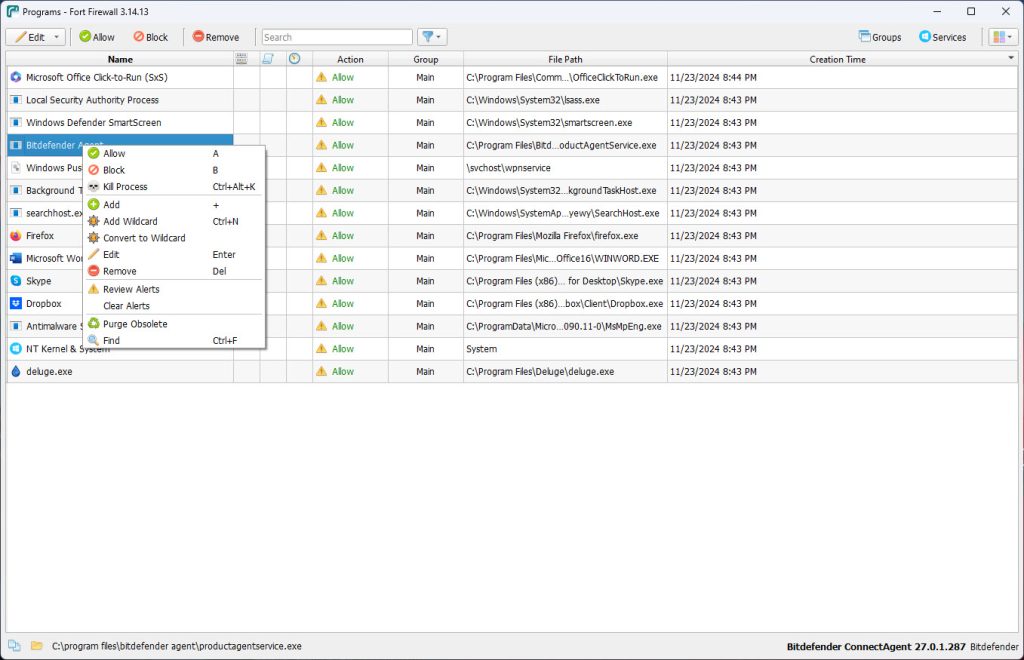1024x660 pixels.
Task: Click the warning alert icon in Firefox row
Action: [321, 235]
